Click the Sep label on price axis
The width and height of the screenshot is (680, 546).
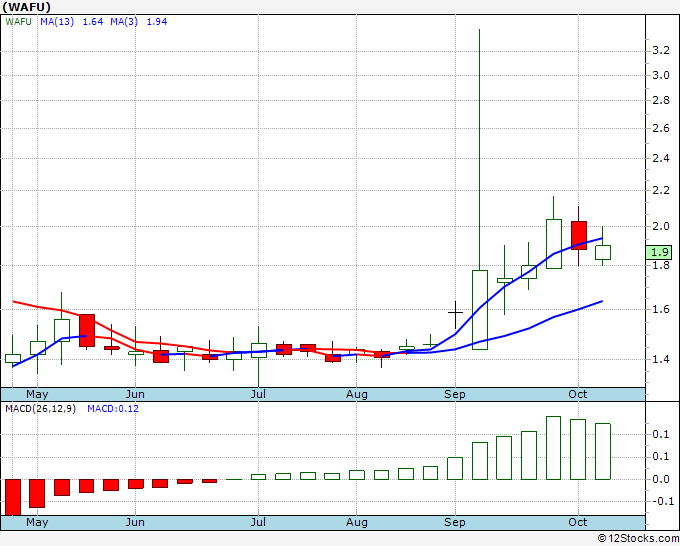pyautogui.click(x=455, y=394)
